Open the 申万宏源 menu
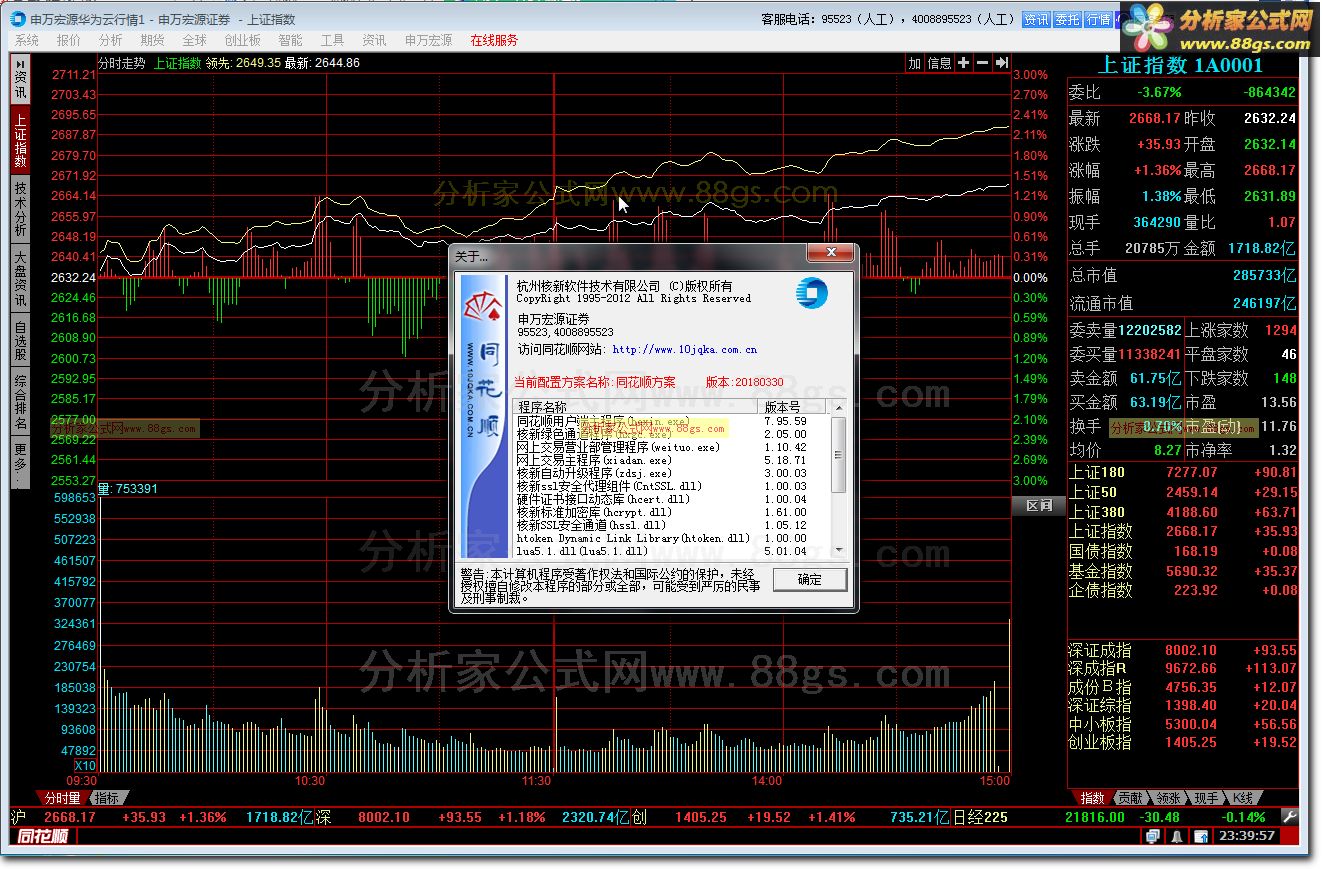This screenshot has height=869, width=1322. coord(428,40)
